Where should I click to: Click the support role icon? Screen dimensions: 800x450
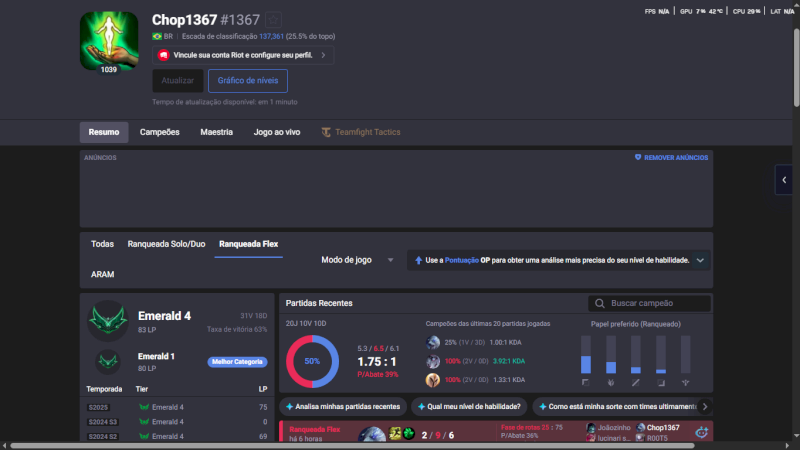(x=685, y=382)
